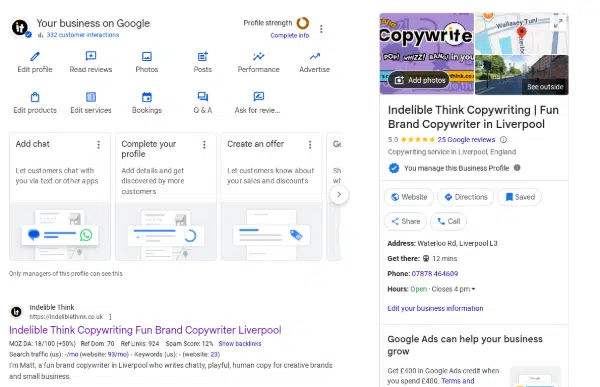Open Indelible Think Copywriting search result title
The width and height of the screenshot is (600, 387).
(145, 330)
